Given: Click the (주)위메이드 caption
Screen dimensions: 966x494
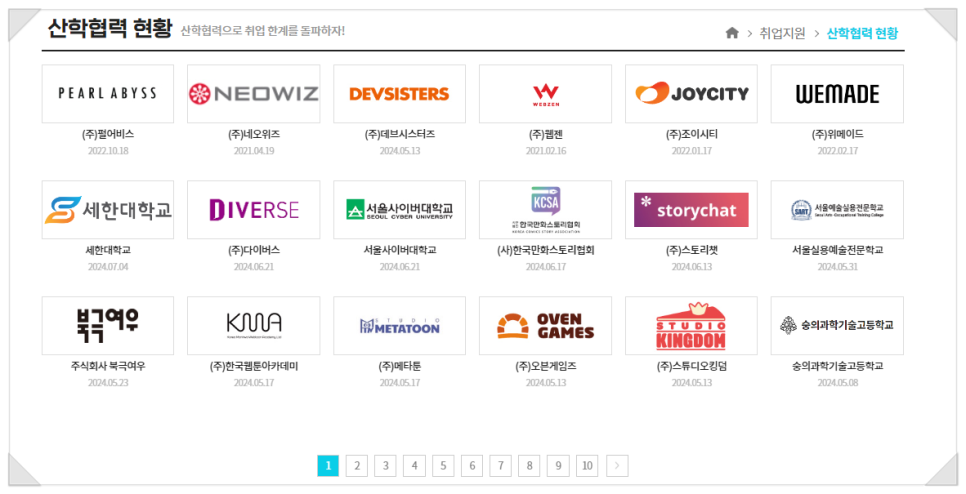Looking at the screenshot, I should (837, 134).
